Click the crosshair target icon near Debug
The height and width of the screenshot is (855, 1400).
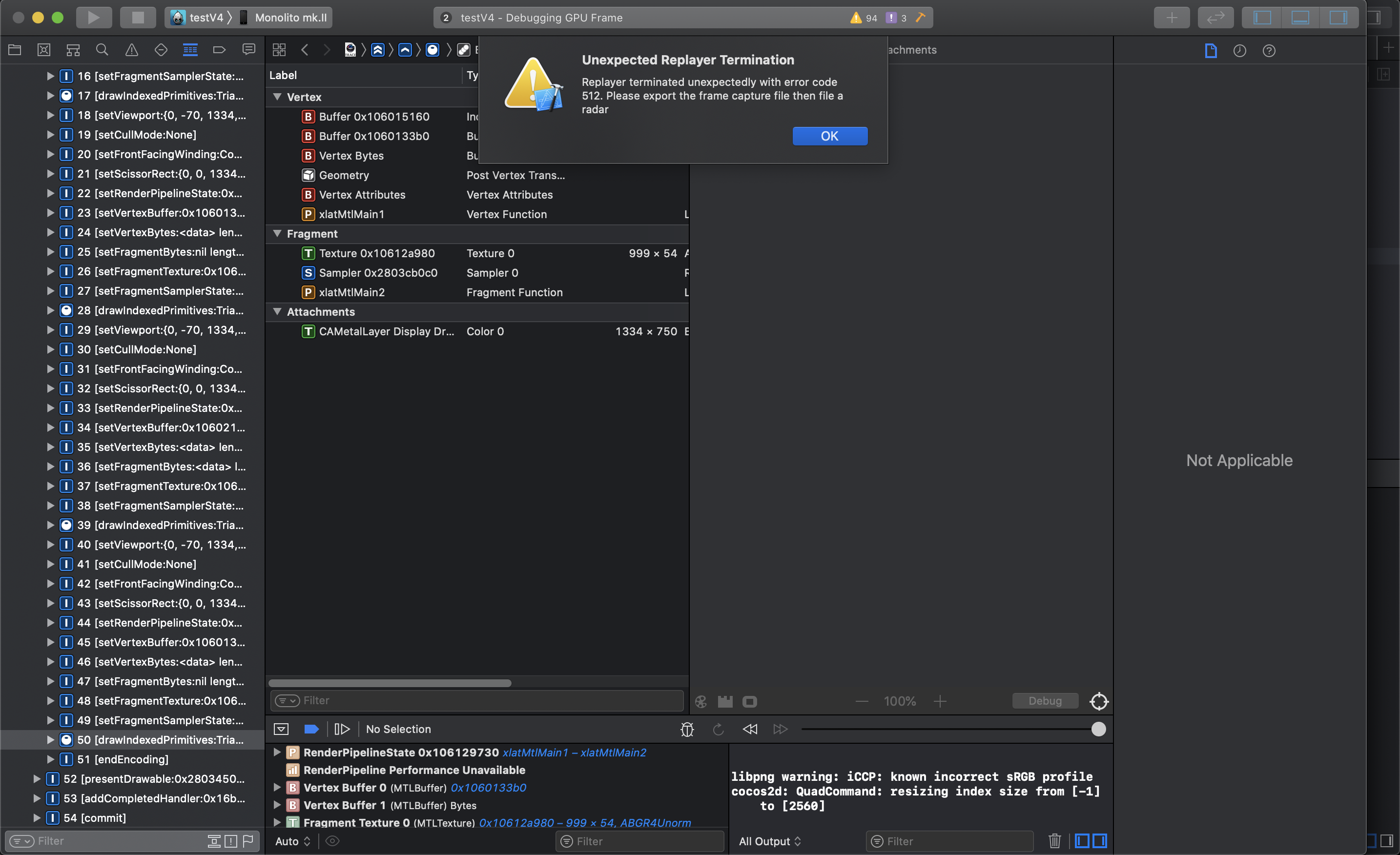[1098, 701]
